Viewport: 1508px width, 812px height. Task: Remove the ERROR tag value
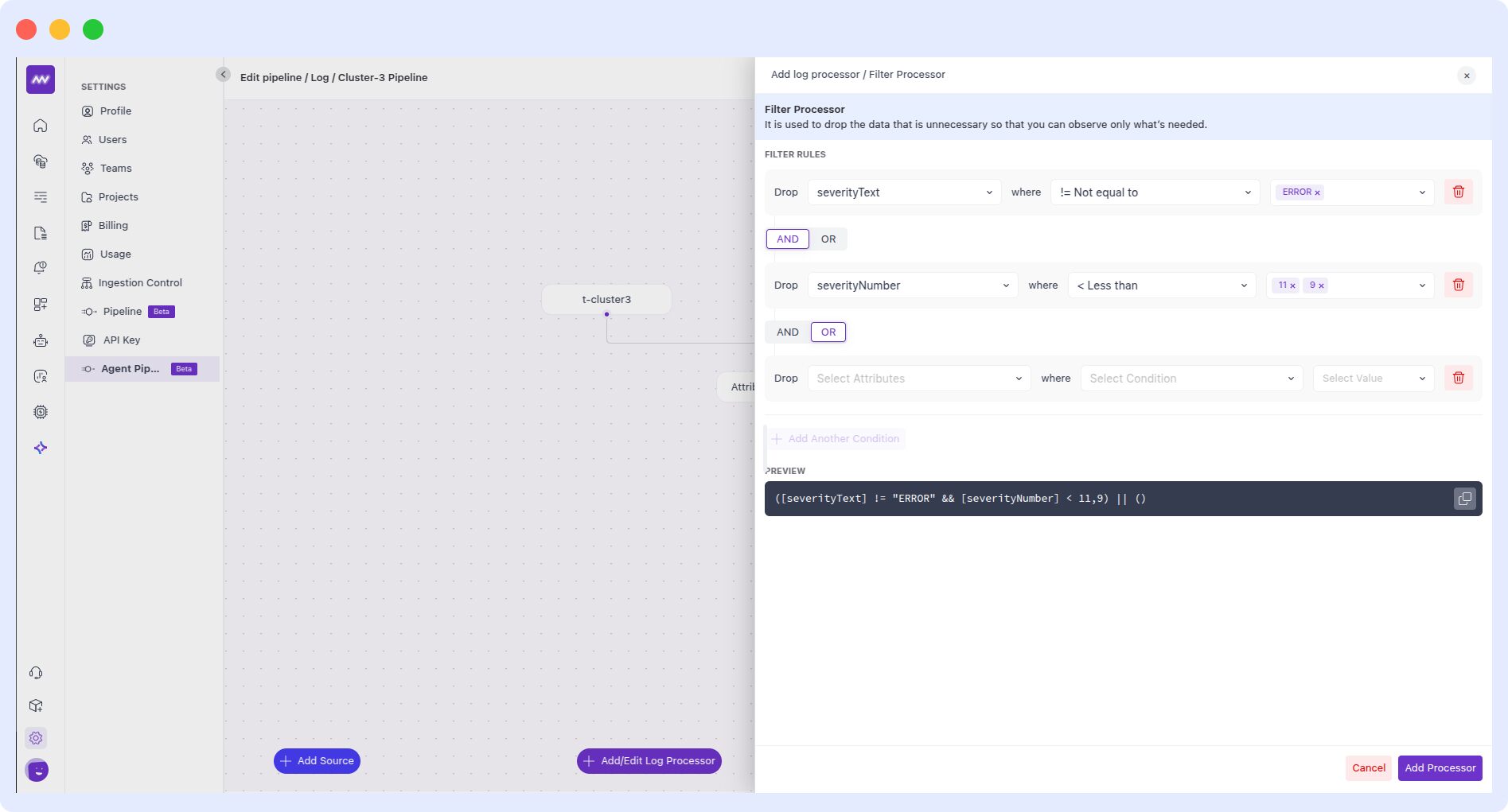[1317, 192]
